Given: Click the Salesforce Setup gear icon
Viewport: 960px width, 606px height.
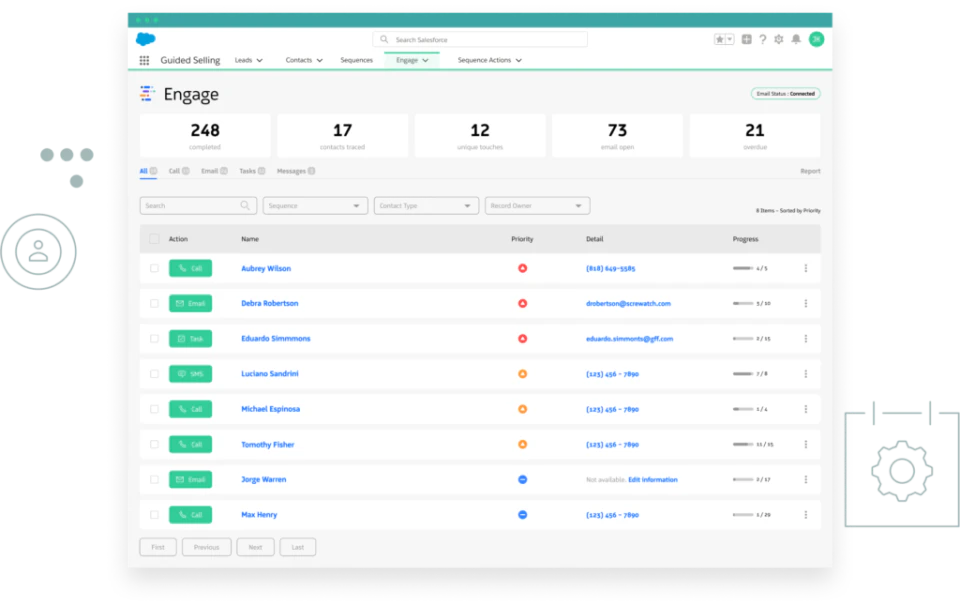Looking at the screenshot, I should pos(780,39).
